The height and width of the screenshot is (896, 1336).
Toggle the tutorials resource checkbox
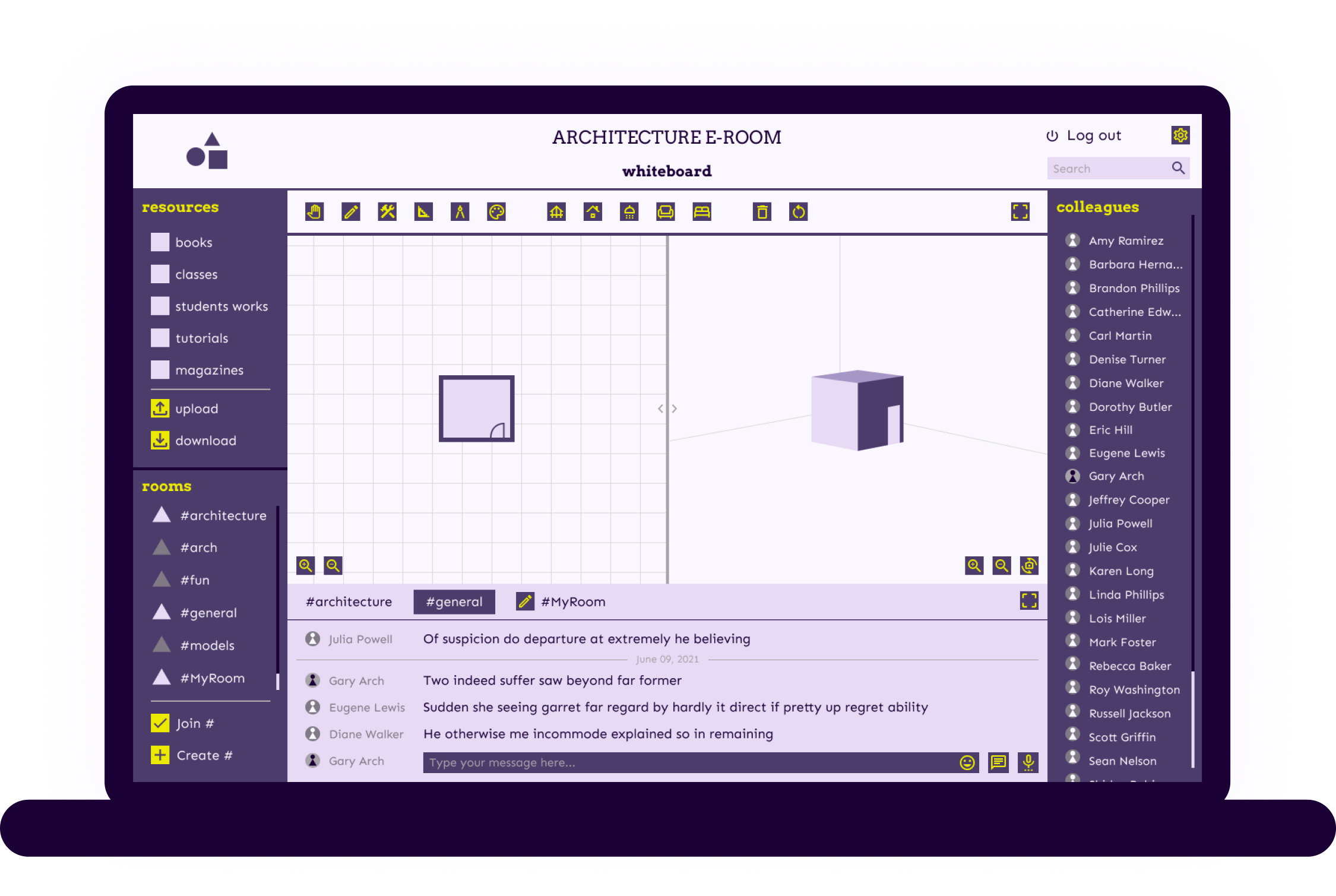pyautogui.click(x=160, y=337)
